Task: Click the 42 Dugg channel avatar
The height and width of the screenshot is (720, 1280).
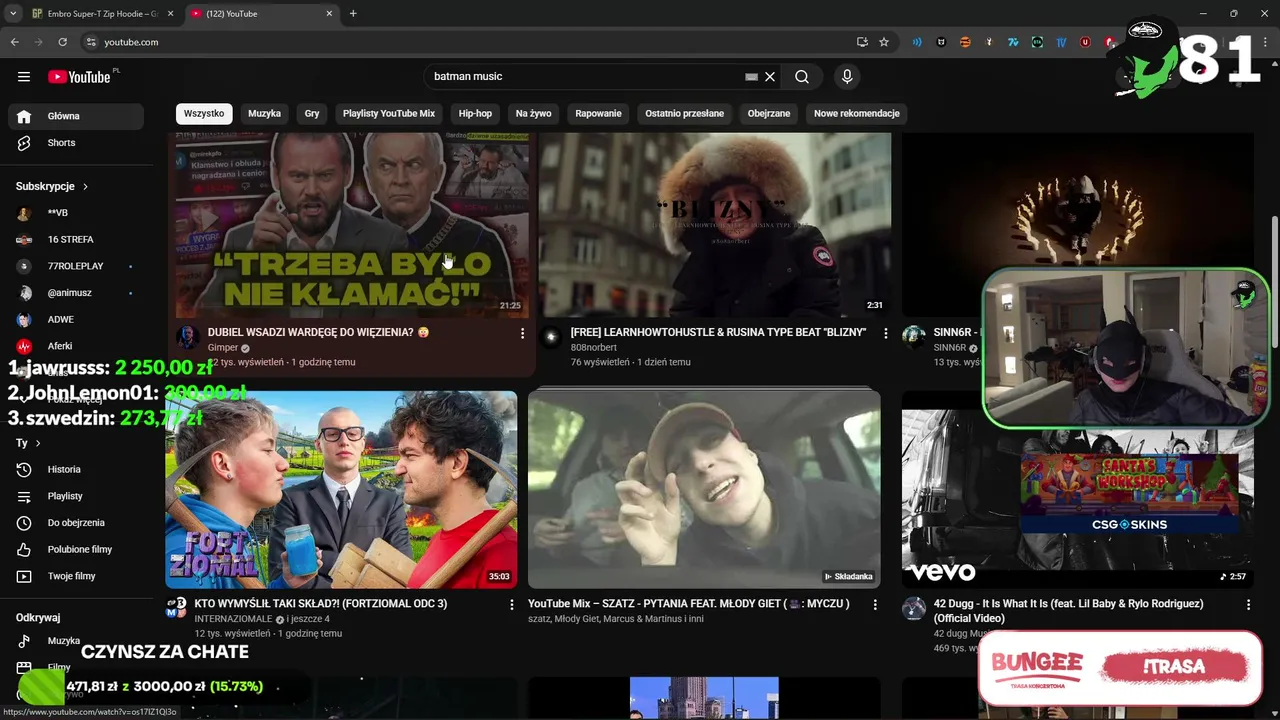Action: 914,609
